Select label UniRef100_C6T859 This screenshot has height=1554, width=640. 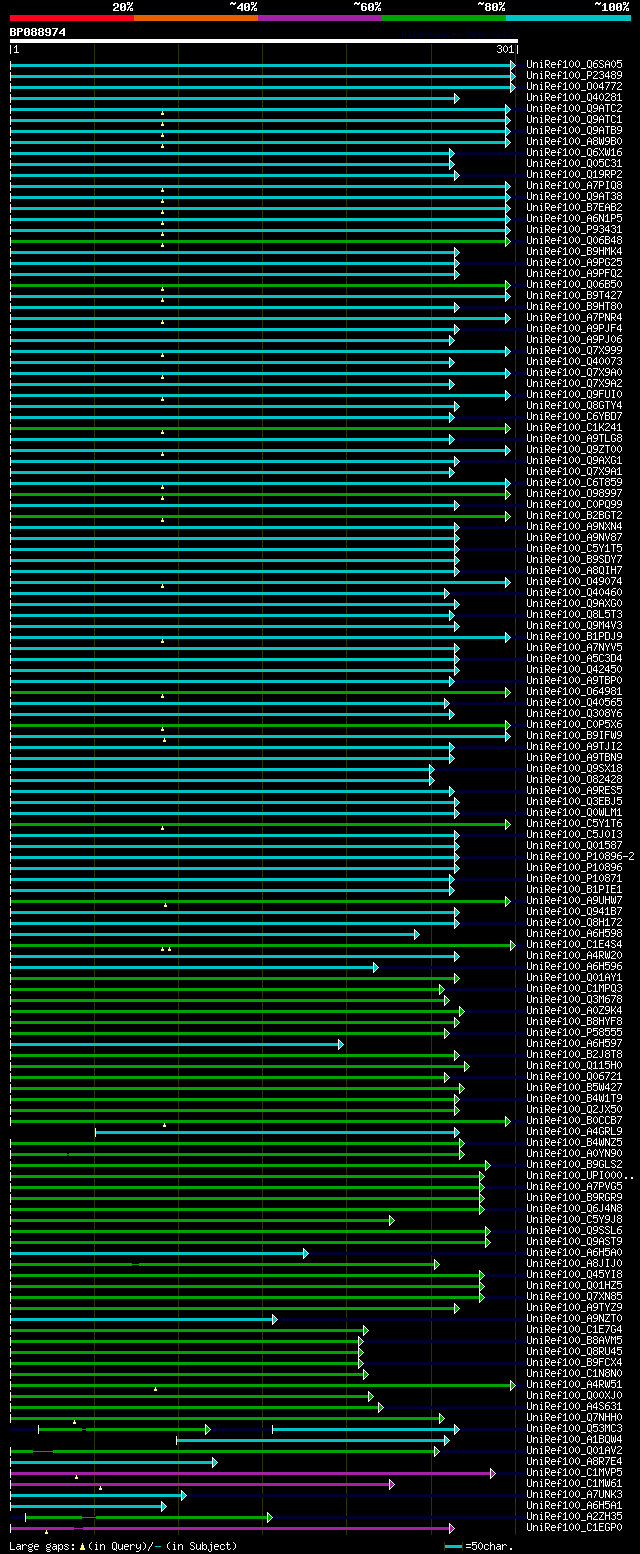tap(574, 482)
